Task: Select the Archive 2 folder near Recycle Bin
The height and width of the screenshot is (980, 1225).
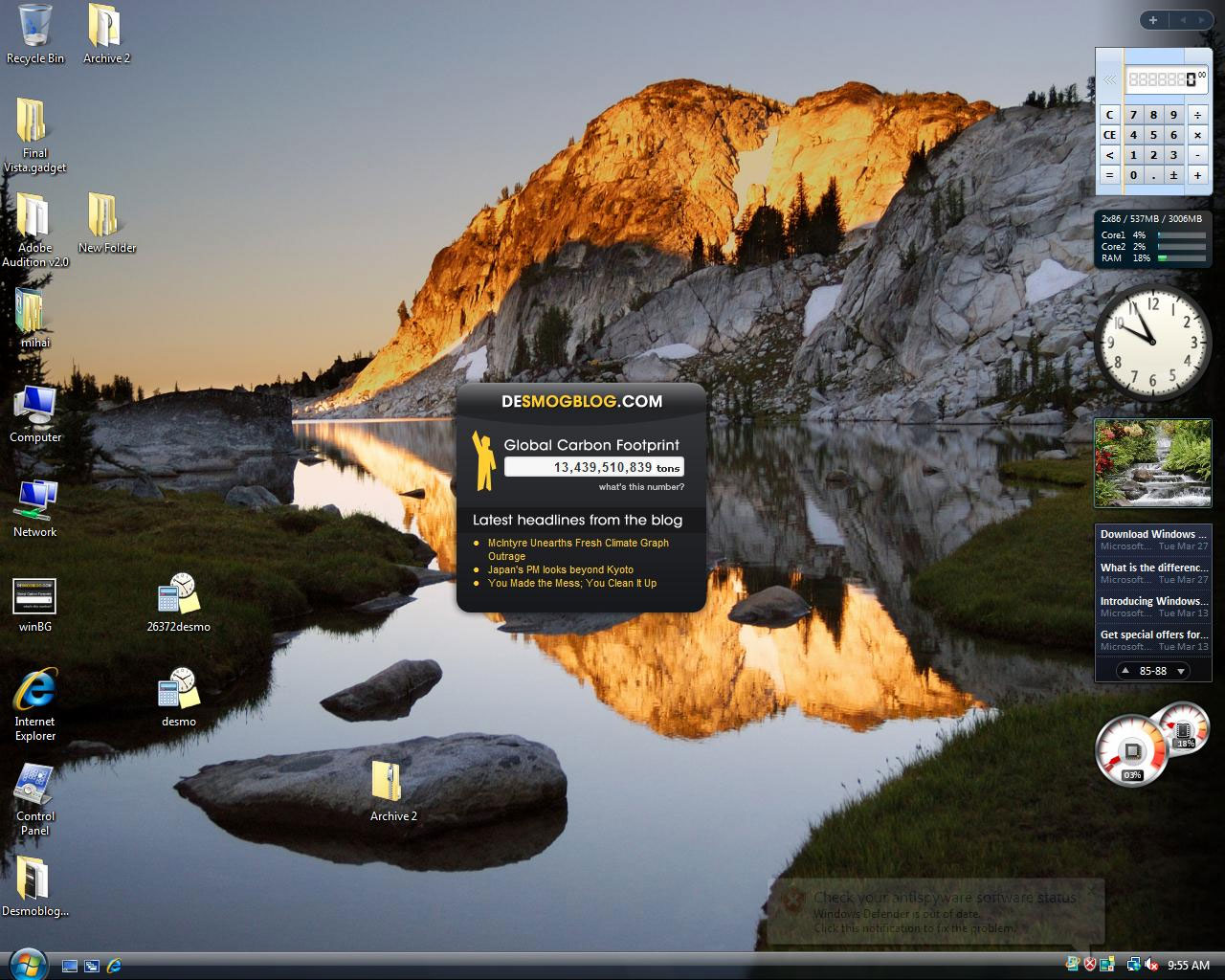Action: coord(106,33)
